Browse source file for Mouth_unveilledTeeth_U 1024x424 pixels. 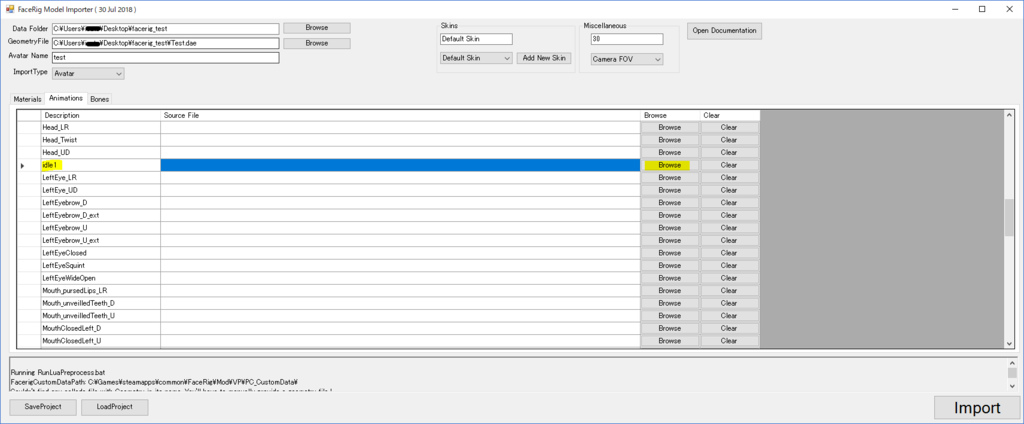pyautogui.click(x=669, y=316)
